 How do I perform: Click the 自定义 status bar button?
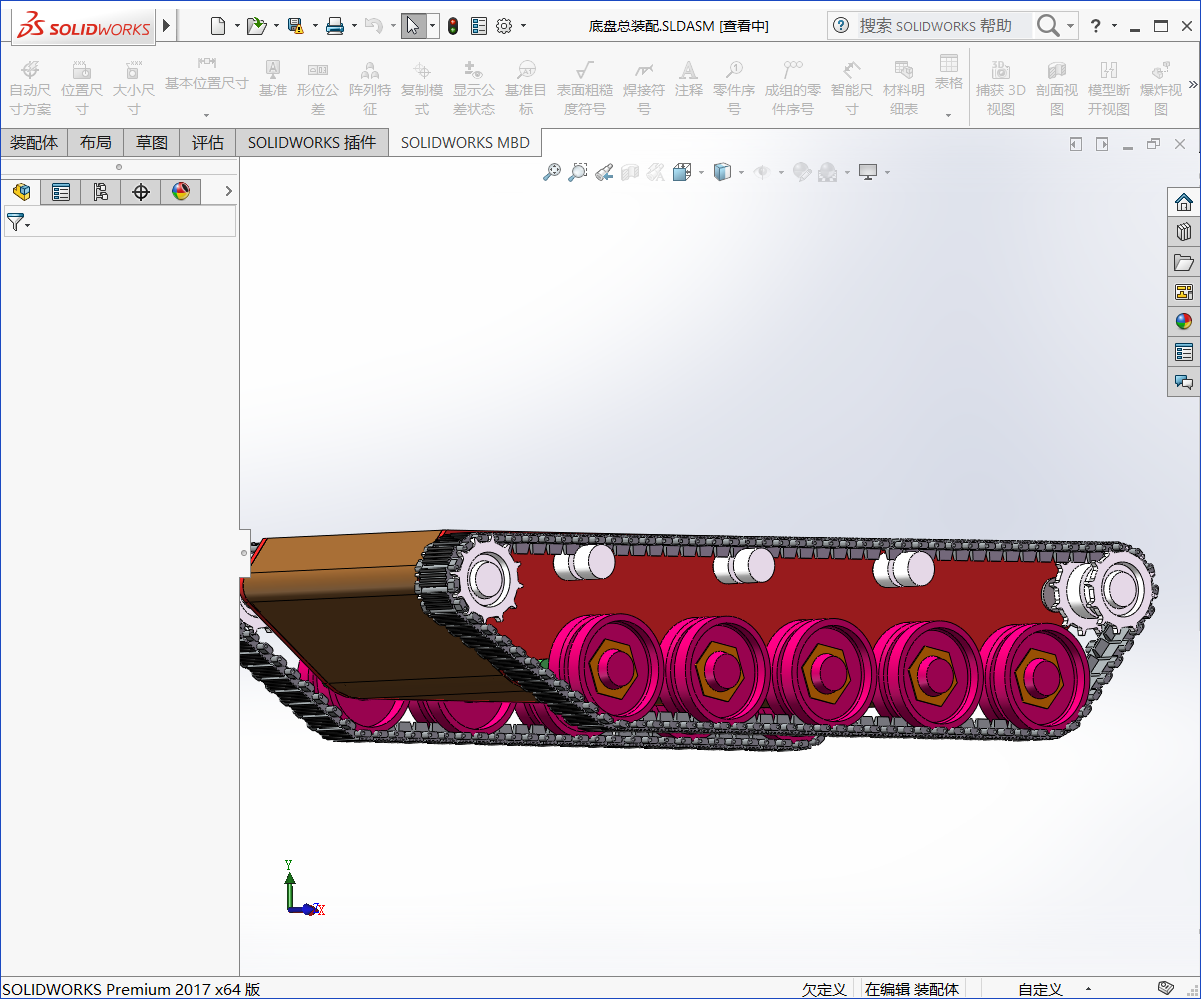click(1040, 989)
